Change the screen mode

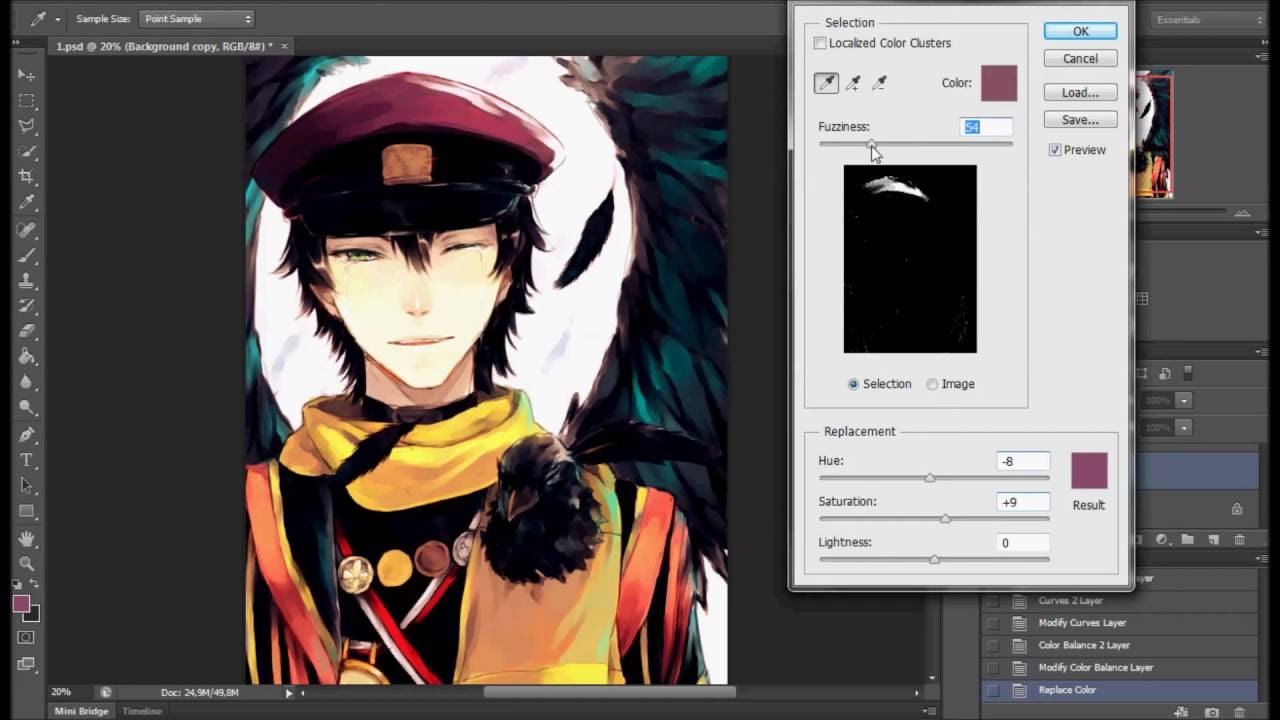pos(27,663)
